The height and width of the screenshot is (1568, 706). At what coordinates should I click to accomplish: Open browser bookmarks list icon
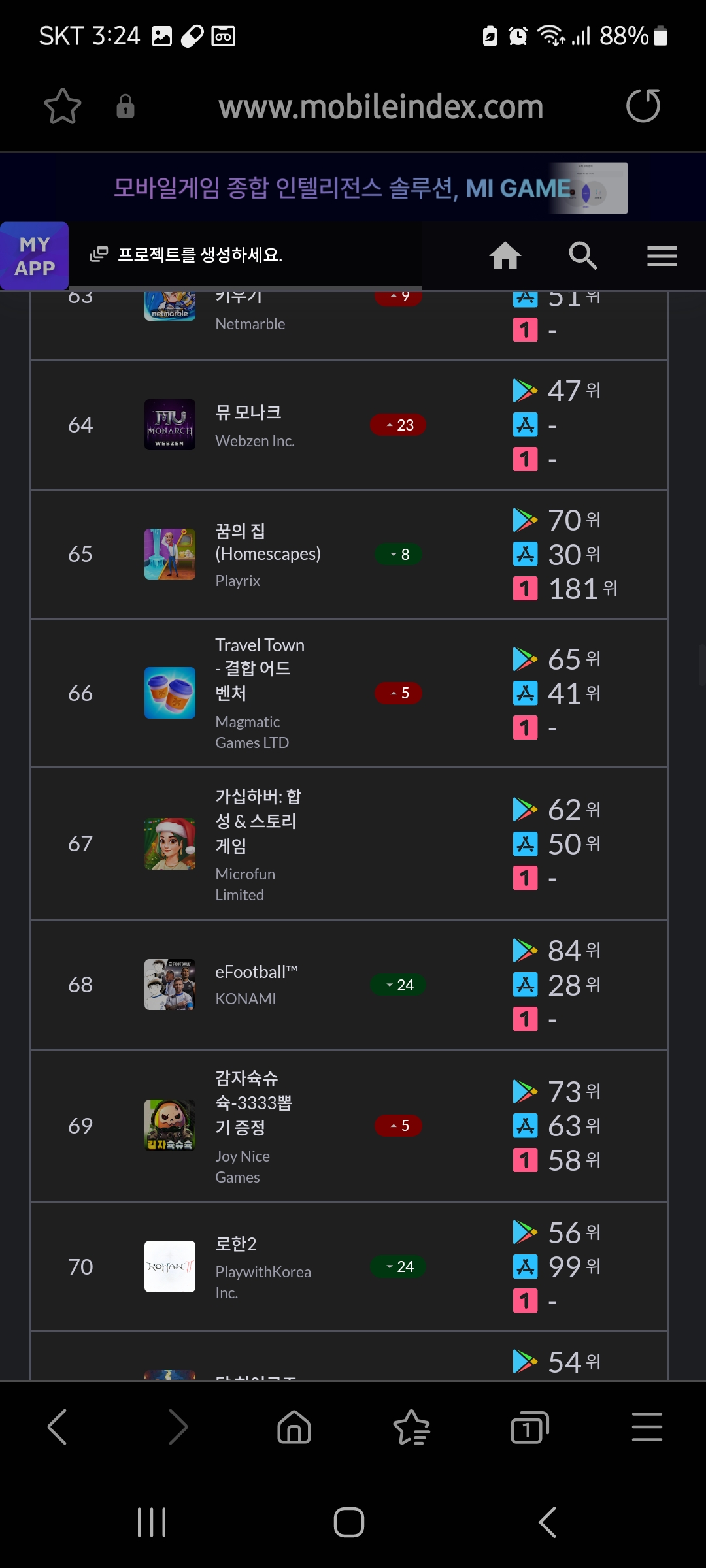[412, 1426]
